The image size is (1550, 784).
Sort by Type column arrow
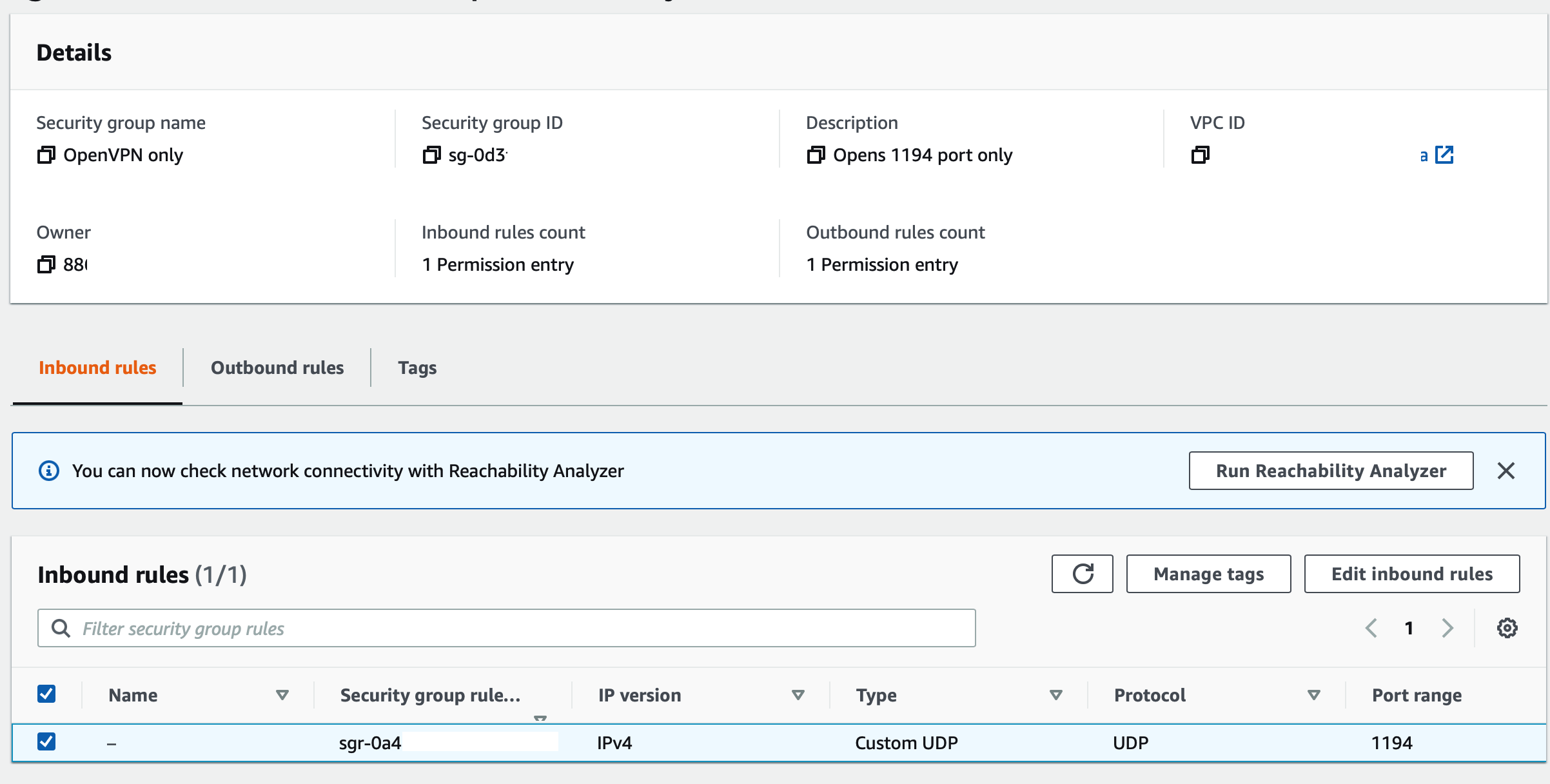1055,695
